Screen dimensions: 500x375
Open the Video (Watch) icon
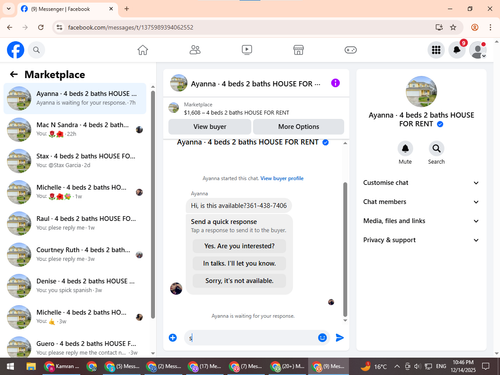(x=247, y=50)
